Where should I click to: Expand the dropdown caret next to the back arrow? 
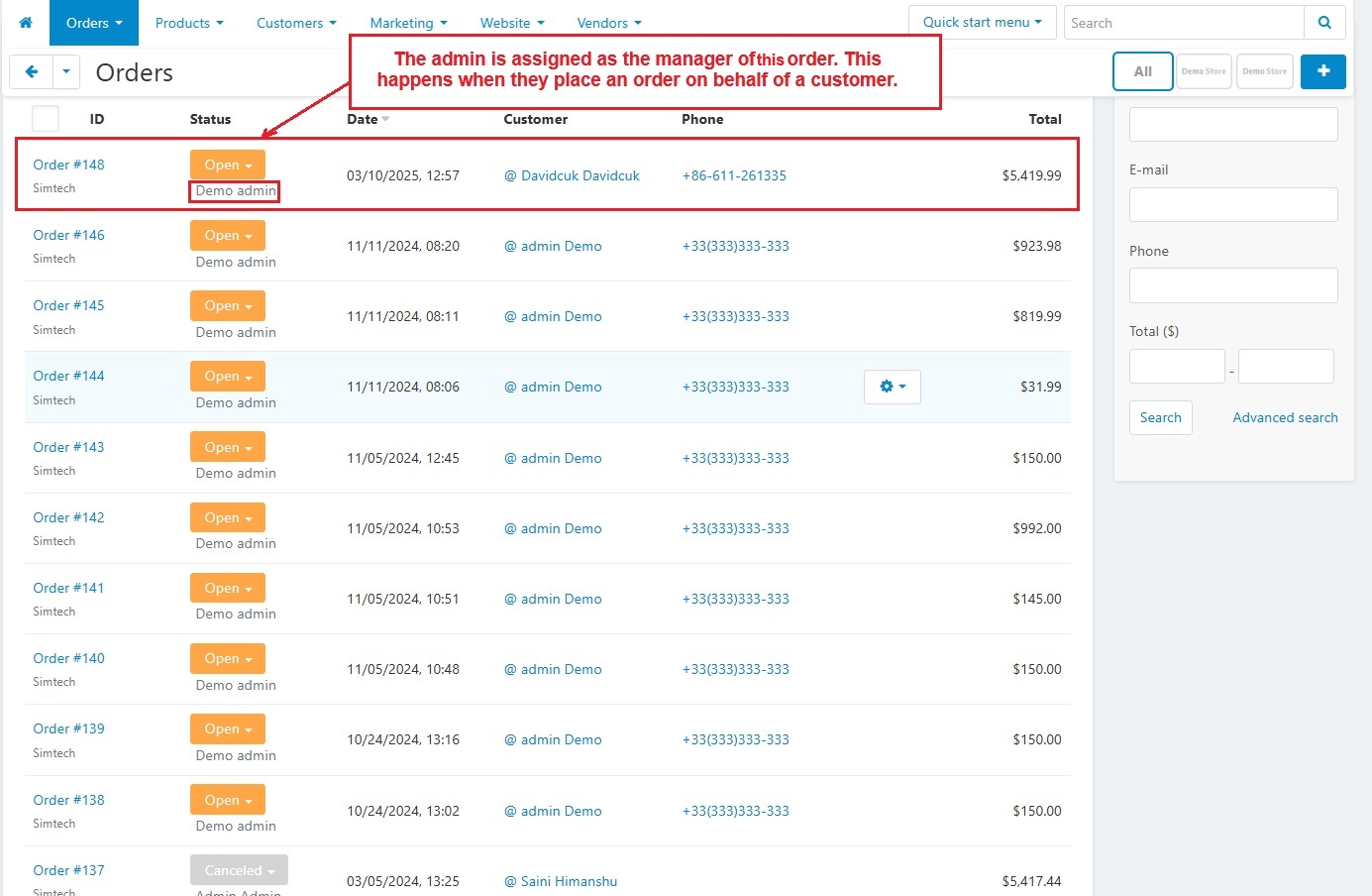click(65, 71)
